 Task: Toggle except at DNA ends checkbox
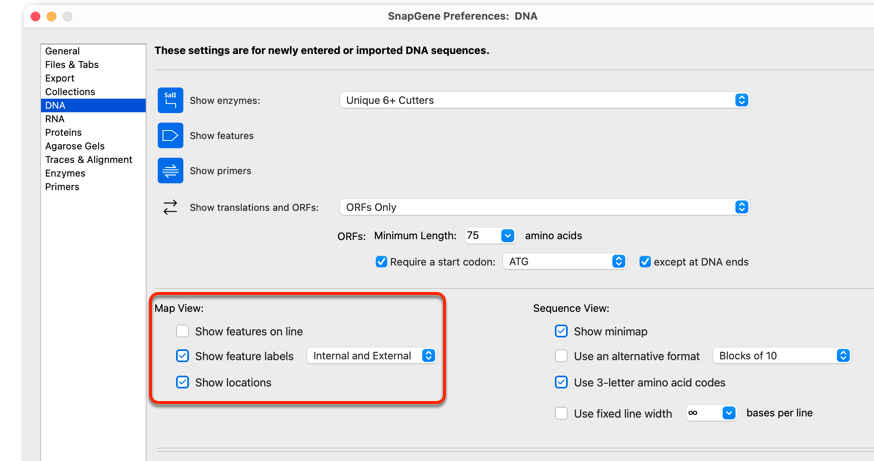tap(645, 261)
